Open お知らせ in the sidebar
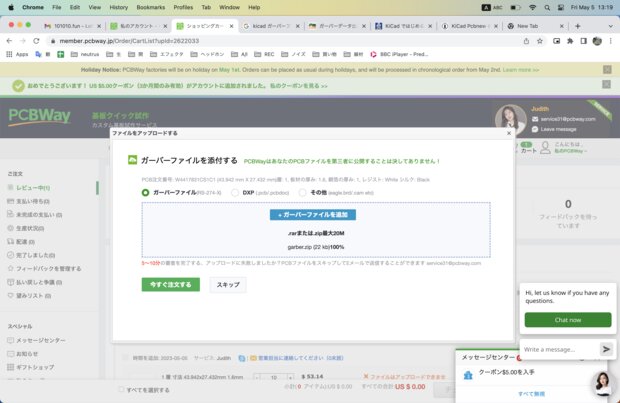This screenshot has width=620, height=403. [26, 354]
